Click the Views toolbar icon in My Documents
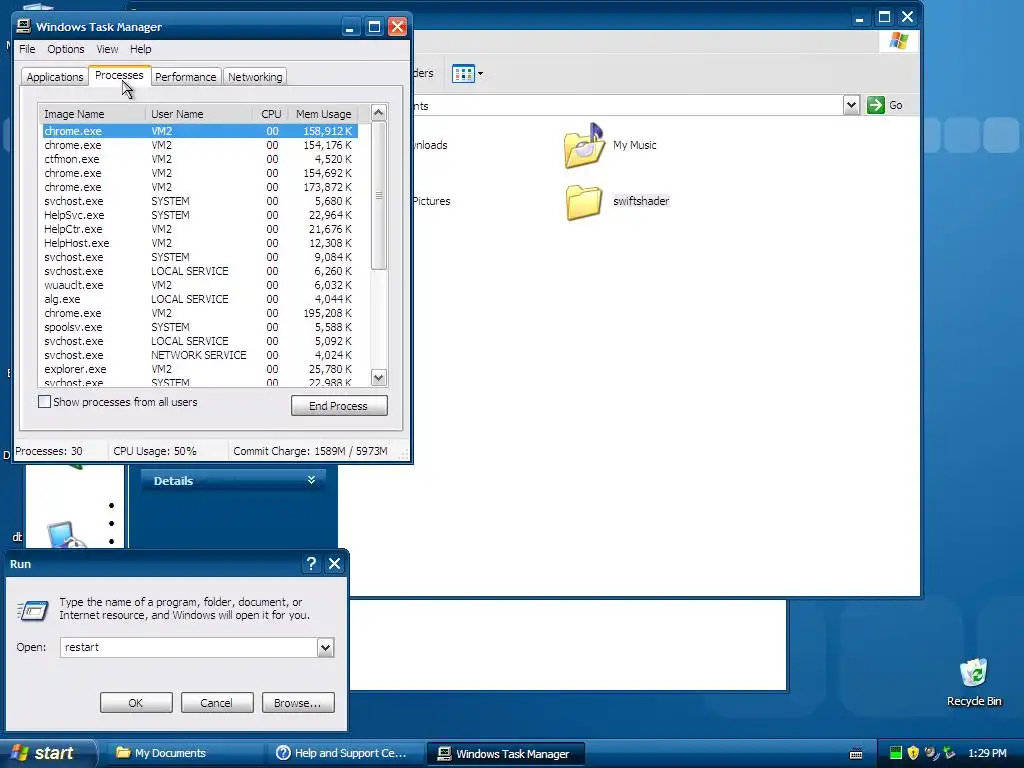Image resolution: width=1024 pixels, height=768 pixels. pyautogui.click(x=463, y=74)
